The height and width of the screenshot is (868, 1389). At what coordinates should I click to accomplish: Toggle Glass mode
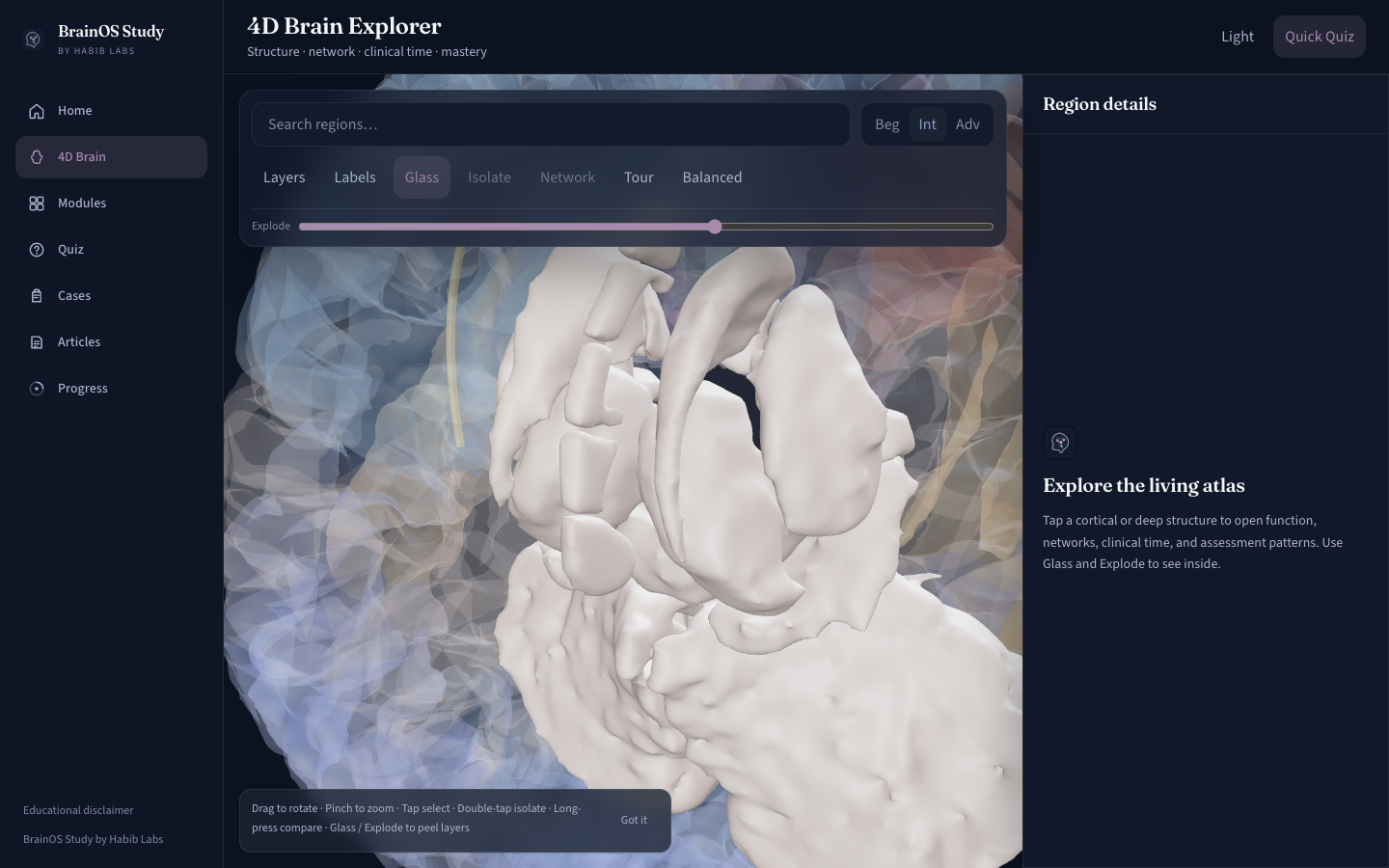pyautogui.click(x=422, y=177)
